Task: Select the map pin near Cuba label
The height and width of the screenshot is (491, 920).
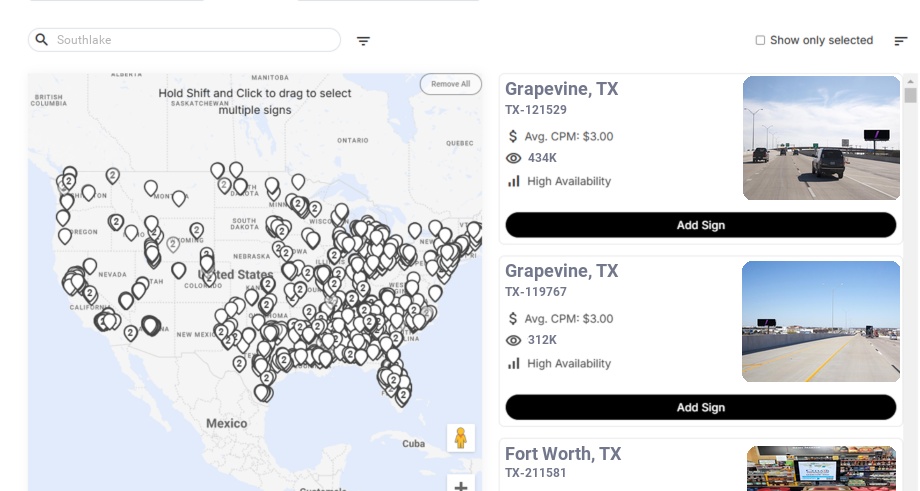Action: [x=403, y=396]
